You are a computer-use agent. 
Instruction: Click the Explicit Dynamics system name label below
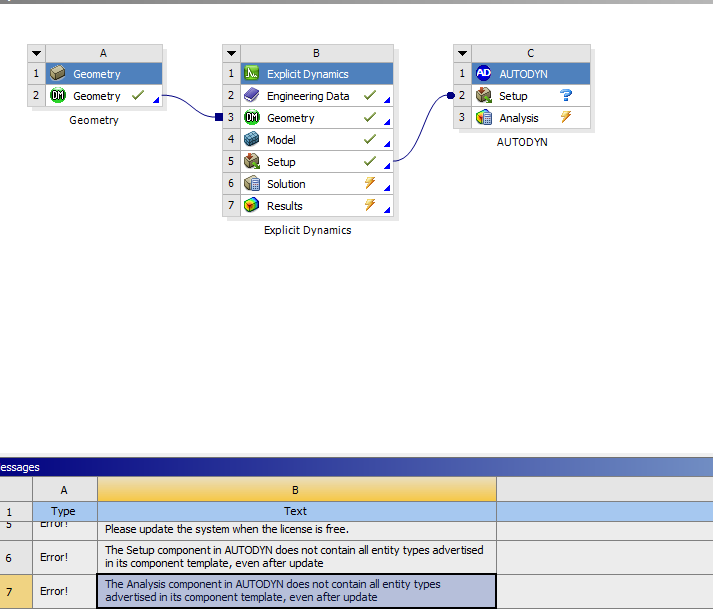pos(308,230)
